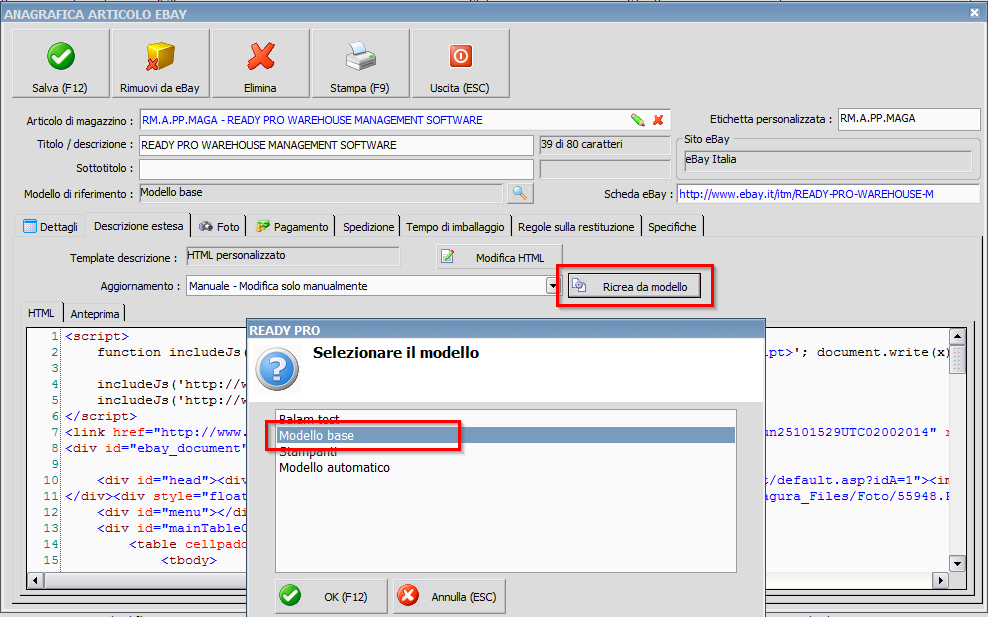Click the question mark dialog icon
The width and height of the screenshot is (988, 617).
click(277, 369)
